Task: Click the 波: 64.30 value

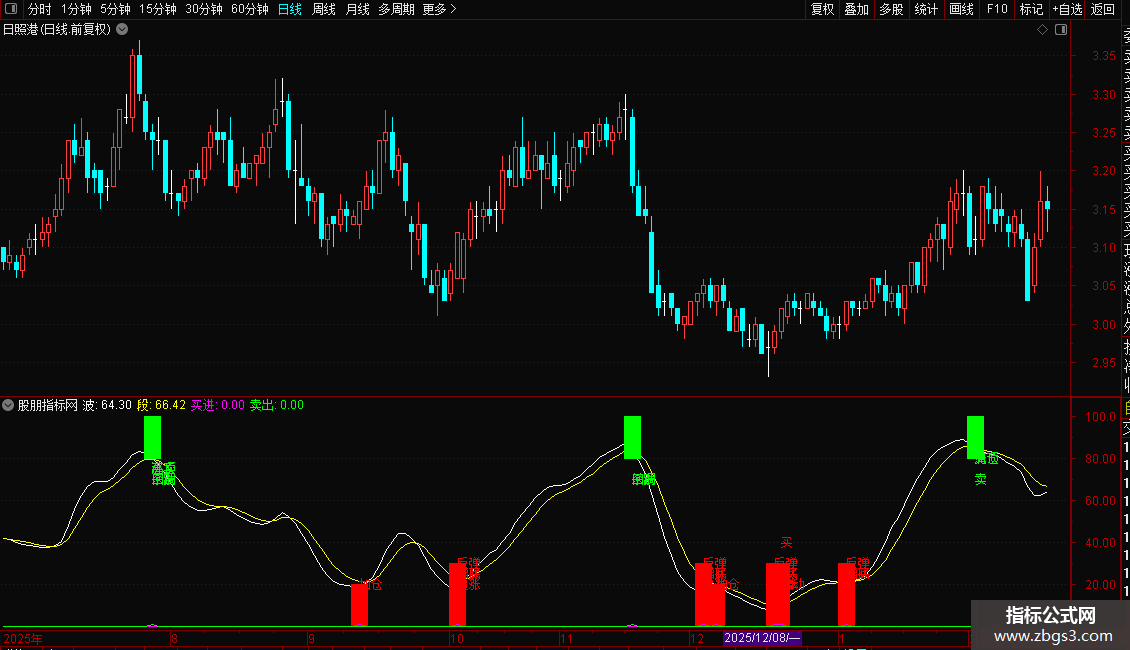Action: click(x=107, y=405)
